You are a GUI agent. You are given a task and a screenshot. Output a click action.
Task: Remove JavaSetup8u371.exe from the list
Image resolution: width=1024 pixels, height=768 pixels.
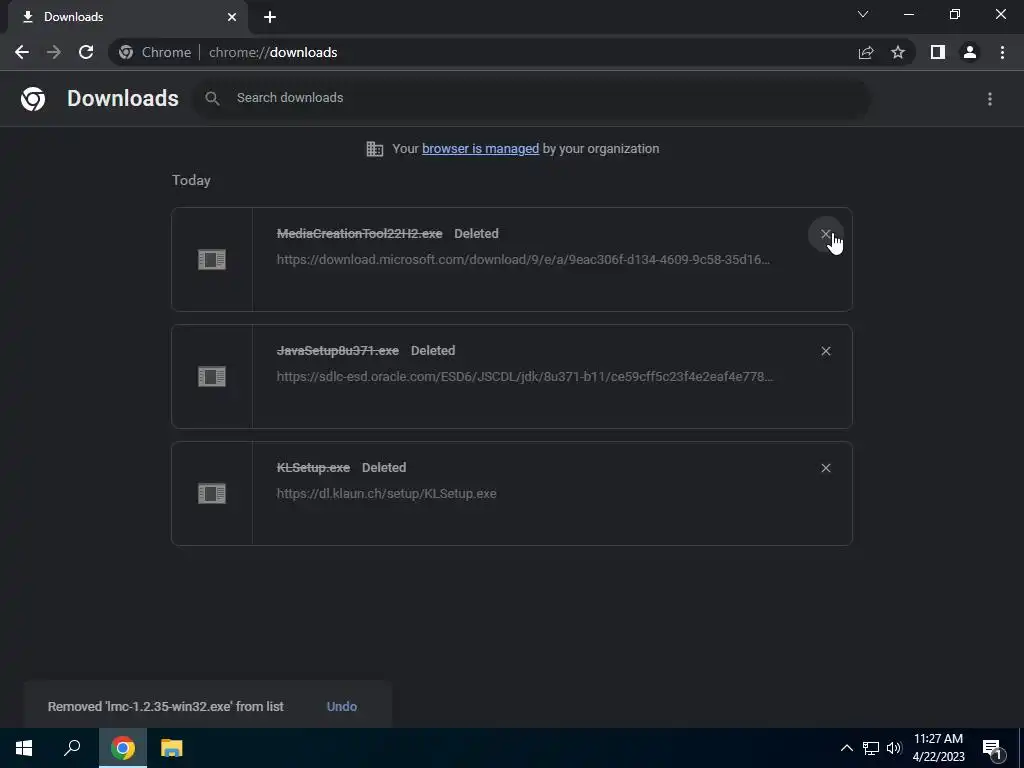click(826, 351)
